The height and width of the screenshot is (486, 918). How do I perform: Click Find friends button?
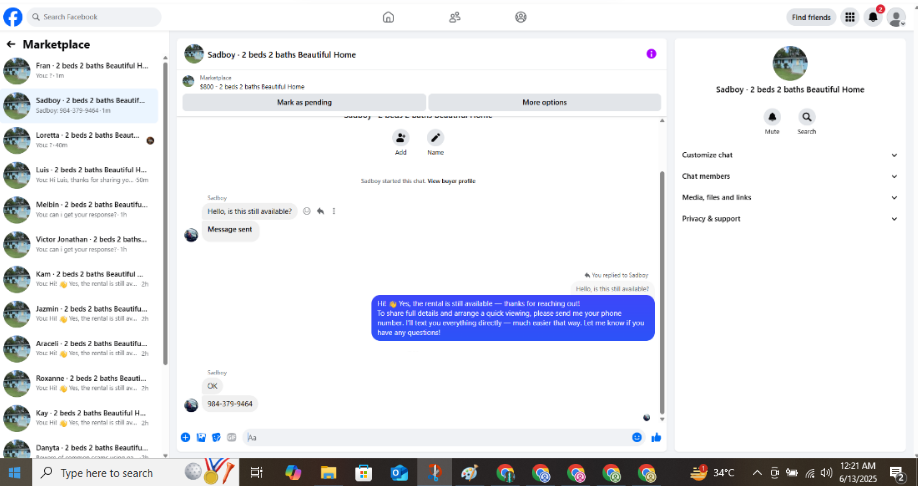[x=811, y=17]
